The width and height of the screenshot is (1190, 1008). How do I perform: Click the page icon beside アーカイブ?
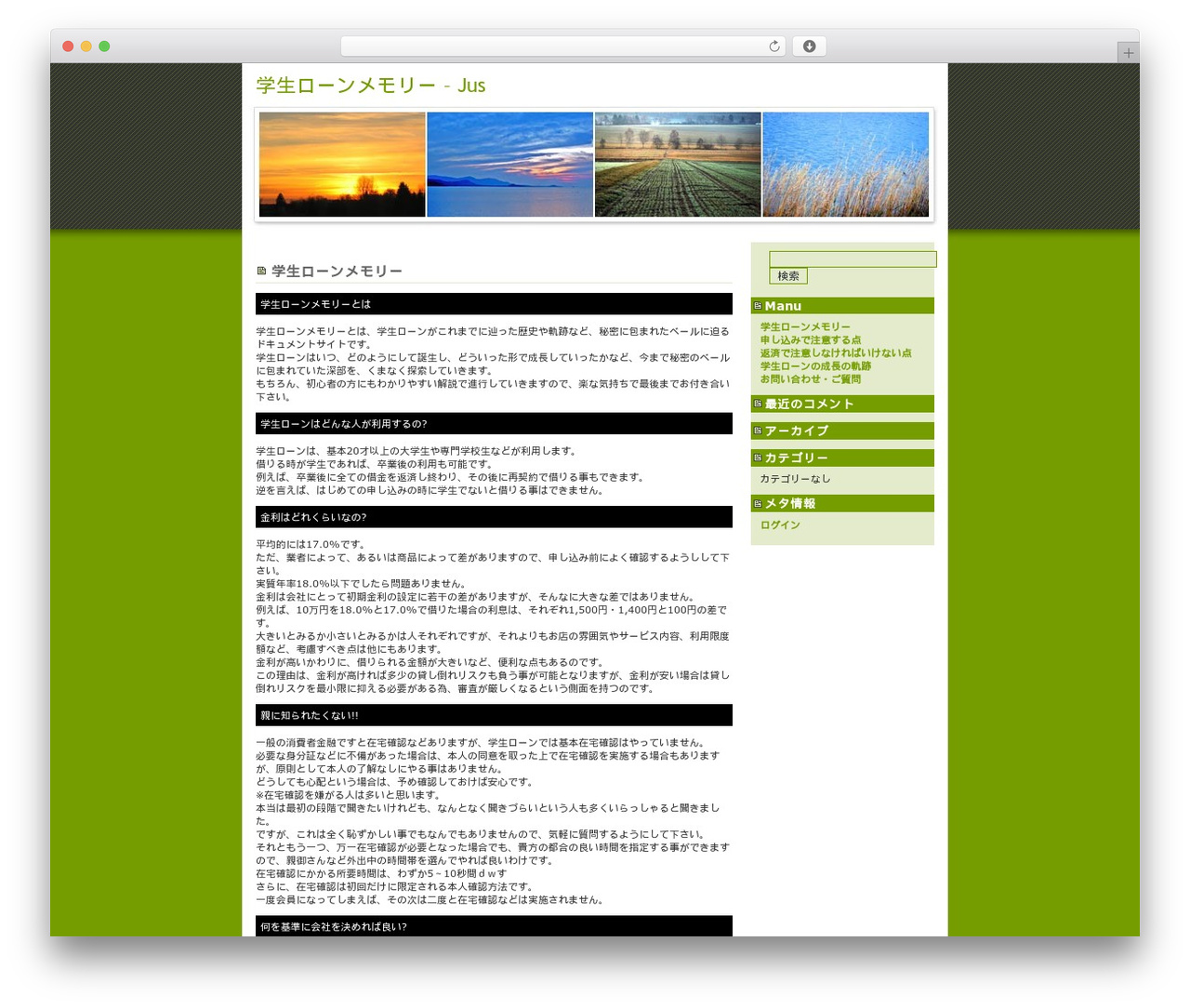pos(758,431)
